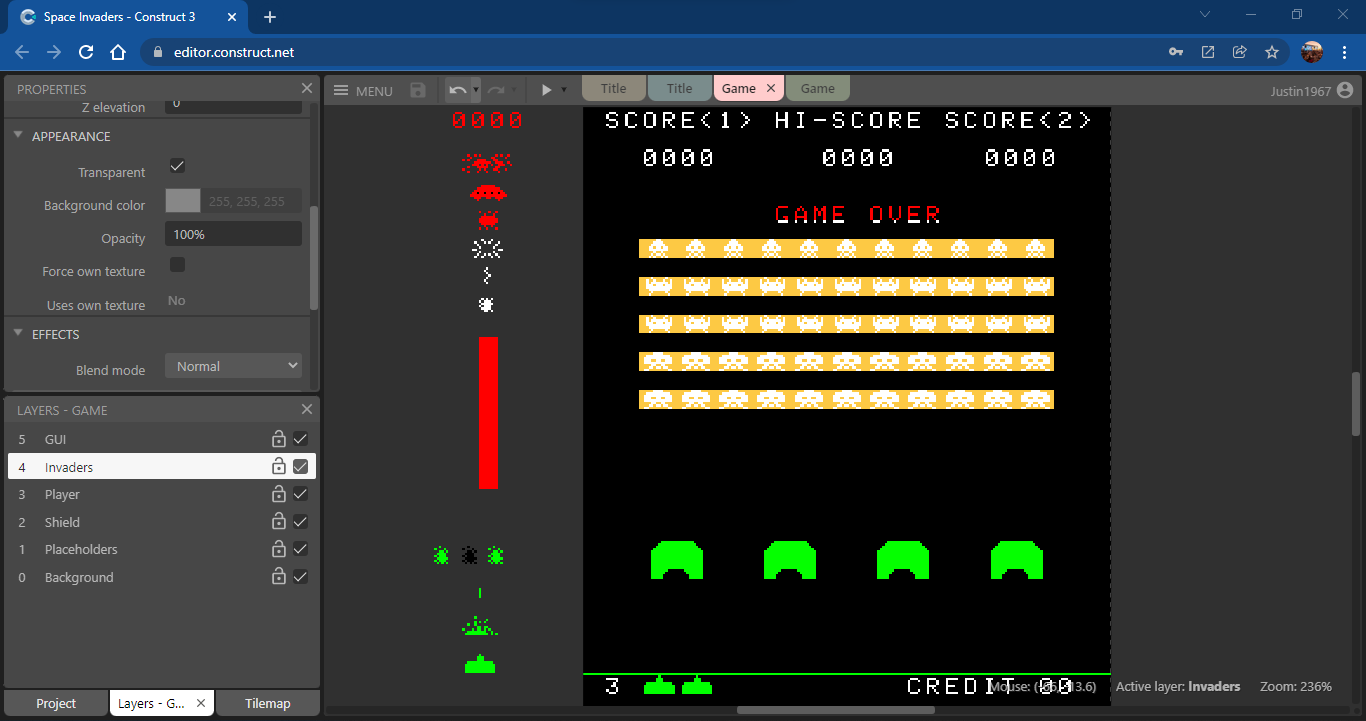Click the horizontal scrollbar of layout view

836,710
